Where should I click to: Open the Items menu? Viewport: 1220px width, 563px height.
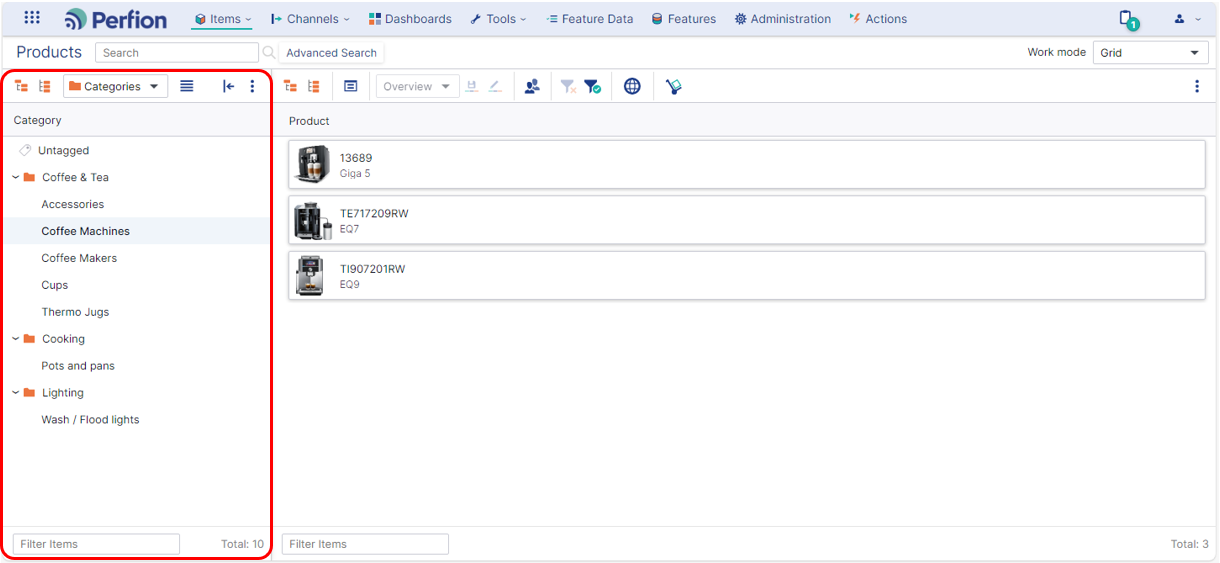click(x=222, y=19)
